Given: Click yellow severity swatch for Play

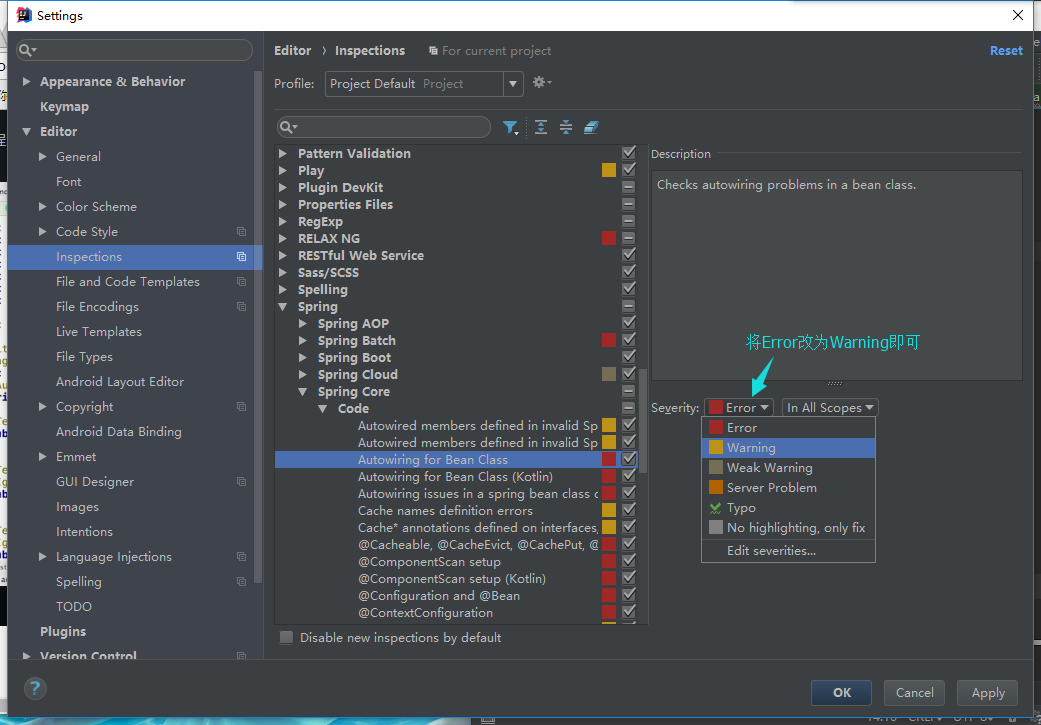Looking at the screenshot, I should (609, 170).
